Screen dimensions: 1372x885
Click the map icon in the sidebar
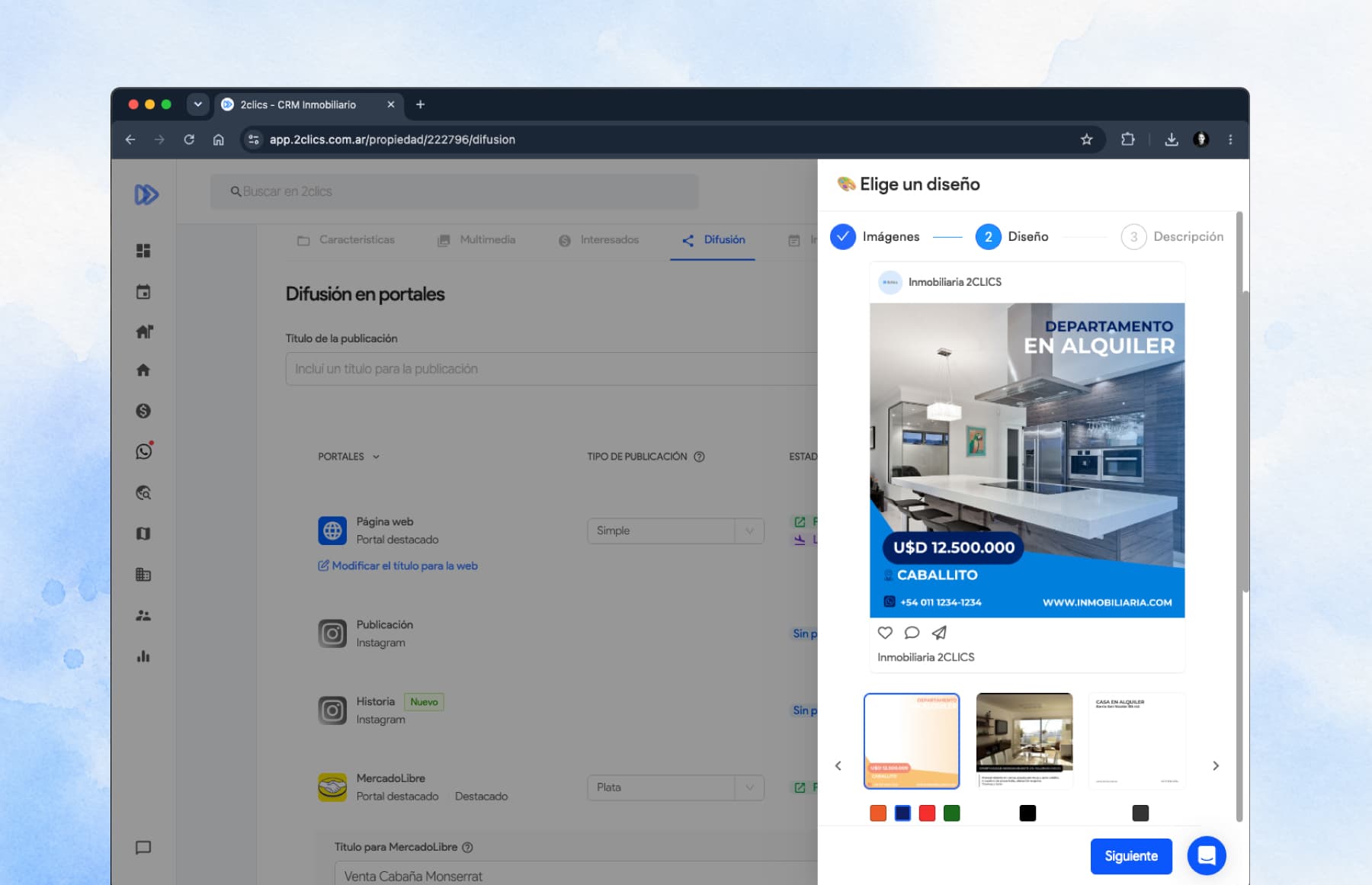click(x=143, y=534)
